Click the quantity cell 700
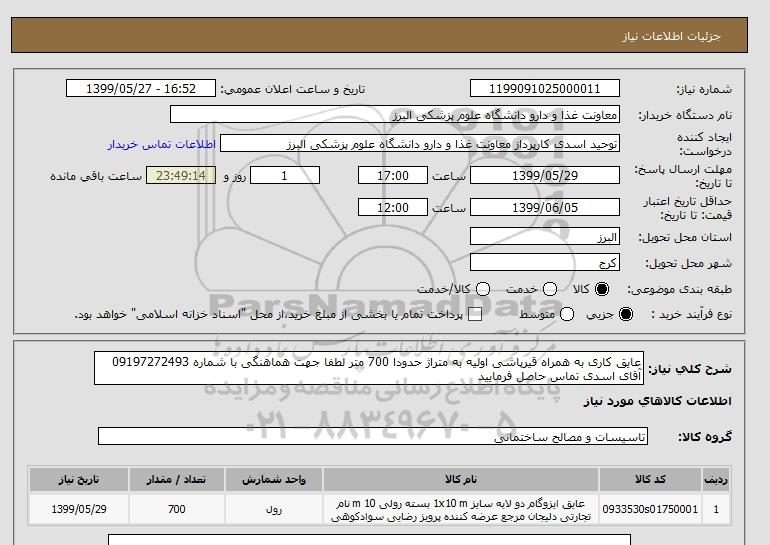The height and width of the screenshot is (545, 770). (x=176, y=509)
